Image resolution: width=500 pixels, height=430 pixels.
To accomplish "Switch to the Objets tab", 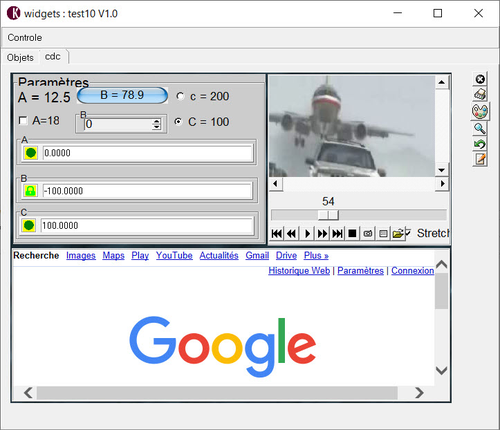I will coord(20,57).
